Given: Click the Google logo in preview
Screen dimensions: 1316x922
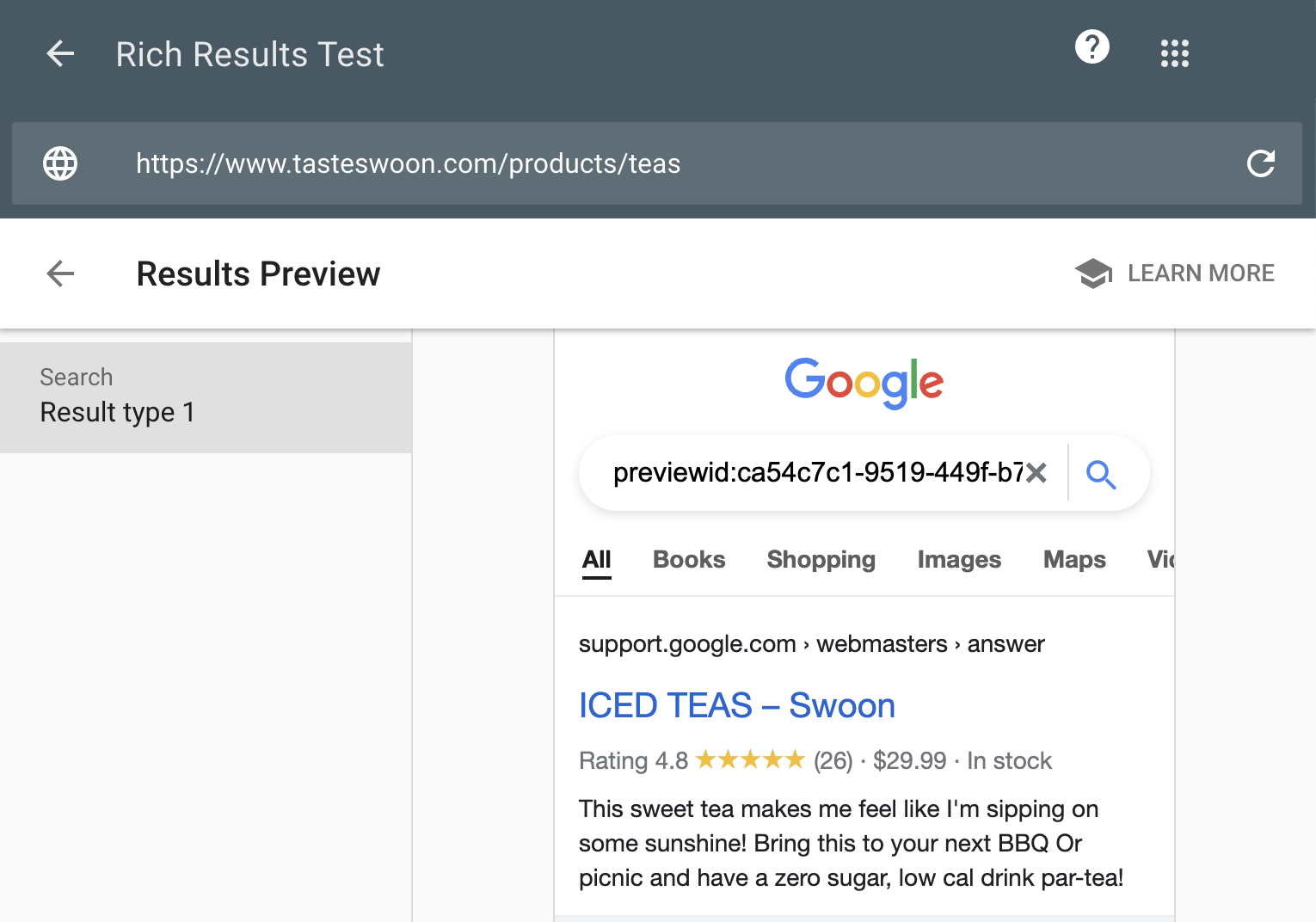Looking at the screenshot, I should 864,383.
